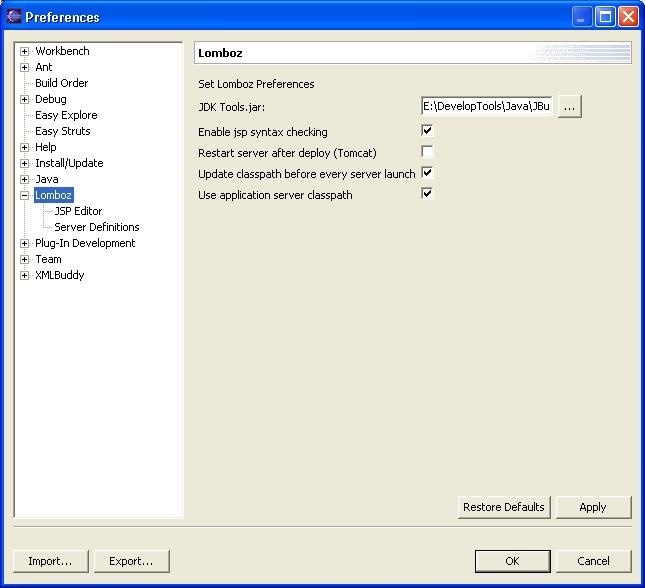Image resolution: width=645 pixels, height=588 pixels.
Task: Enable Restart server after deploy (Tomcat)
Action: [427, 152]
